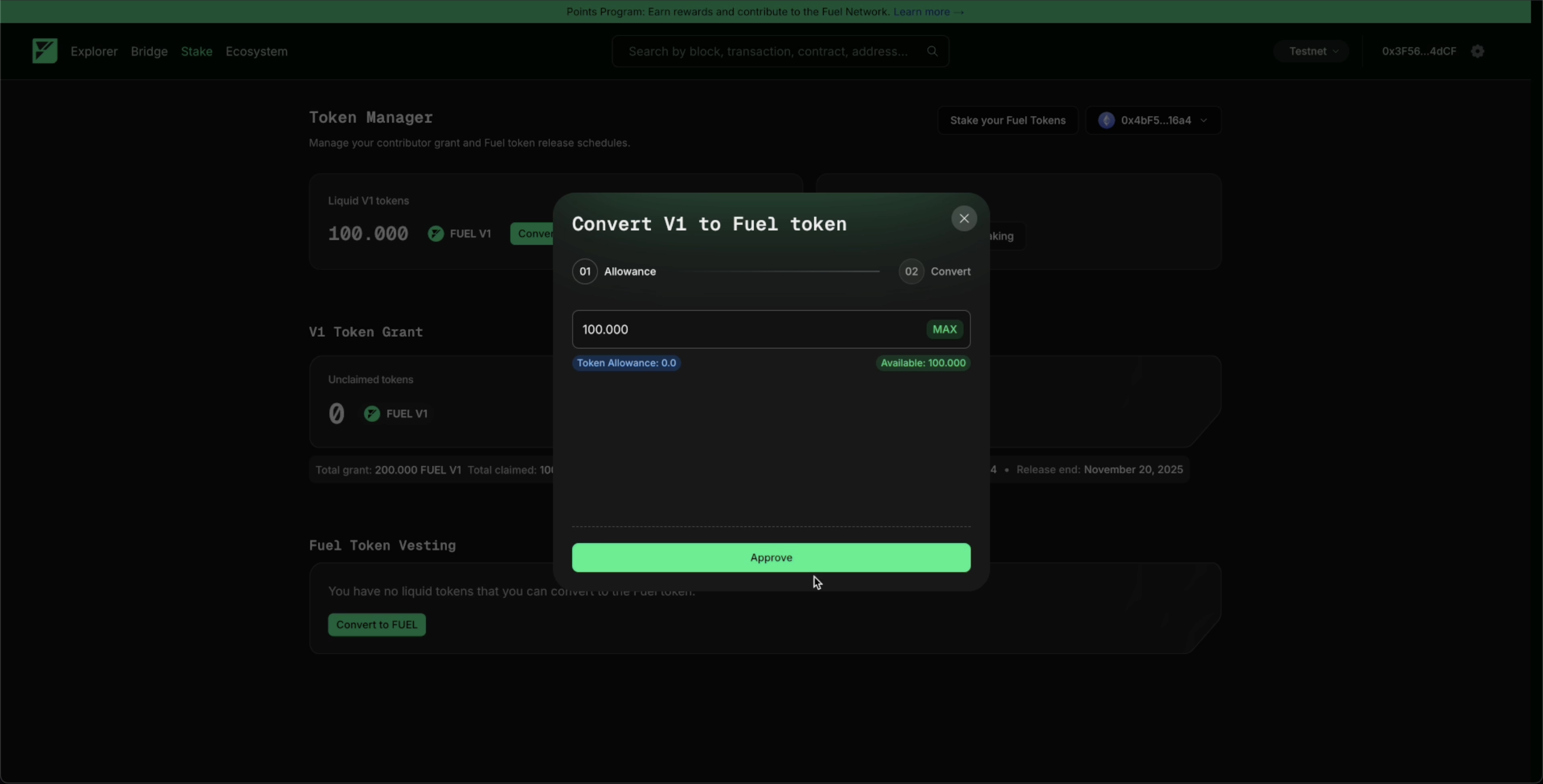
Task: Open the Ecosystem nav item
Action: pos(256,51)
